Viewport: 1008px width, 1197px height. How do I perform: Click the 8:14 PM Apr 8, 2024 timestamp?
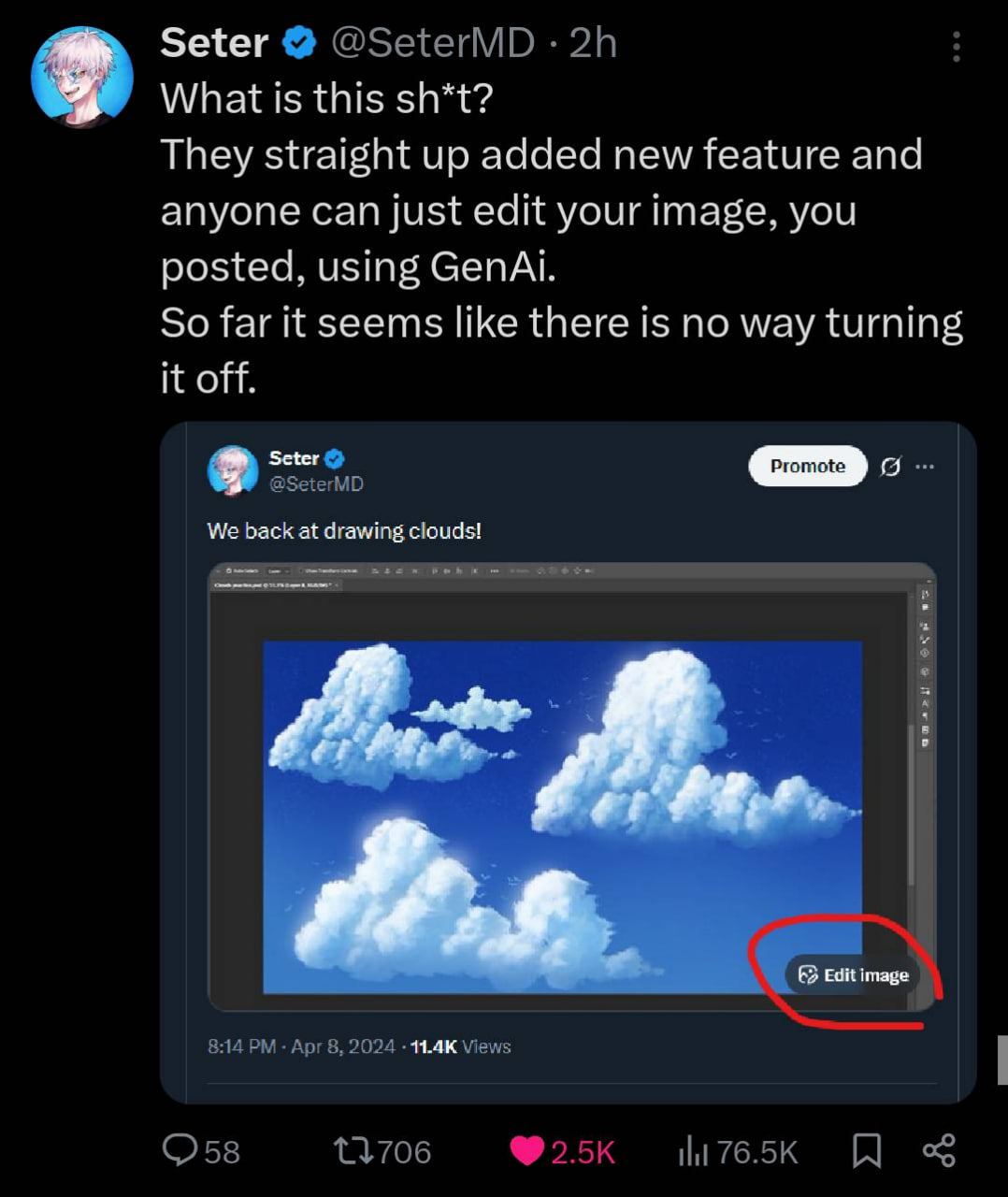tap(301, 1046)
